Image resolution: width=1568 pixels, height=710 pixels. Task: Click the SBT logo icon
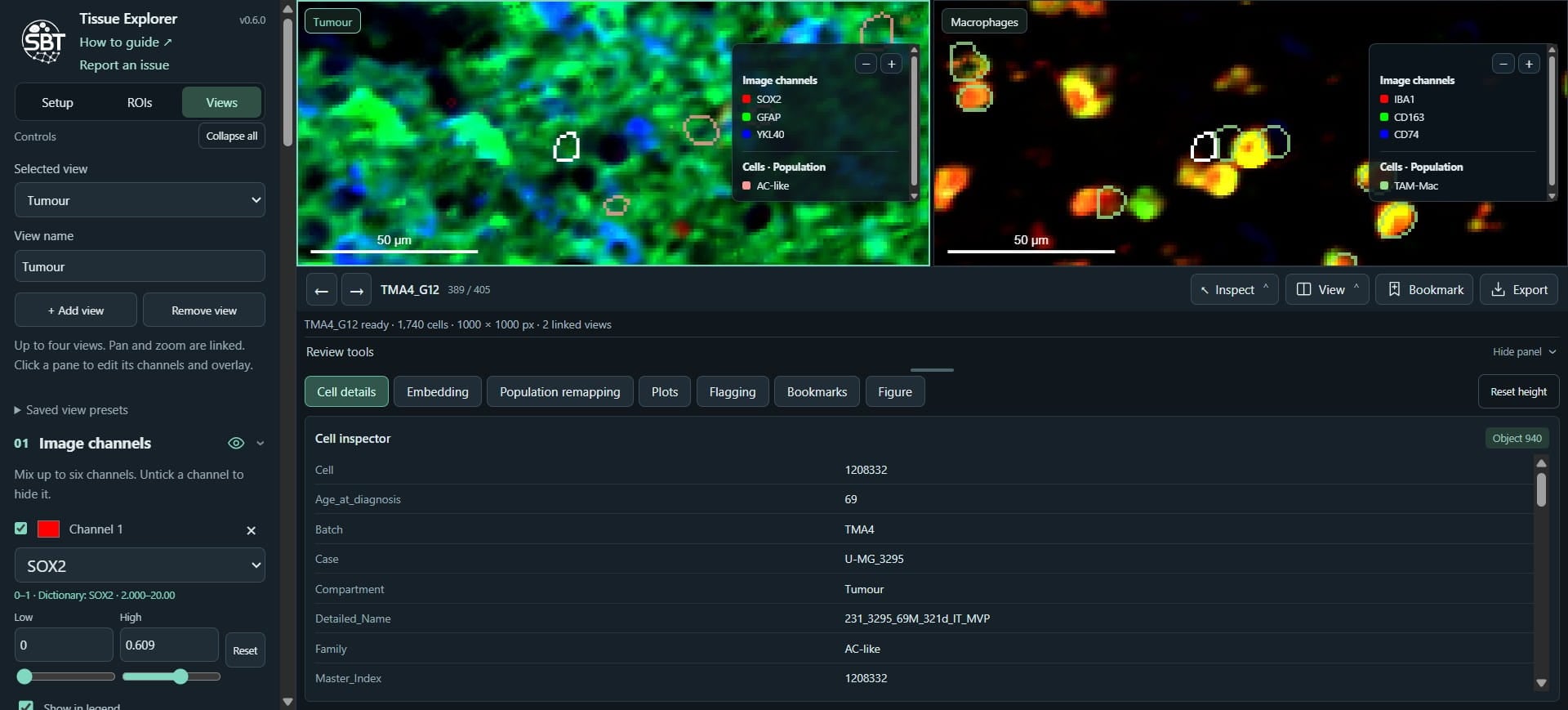[x=43, y=41]
